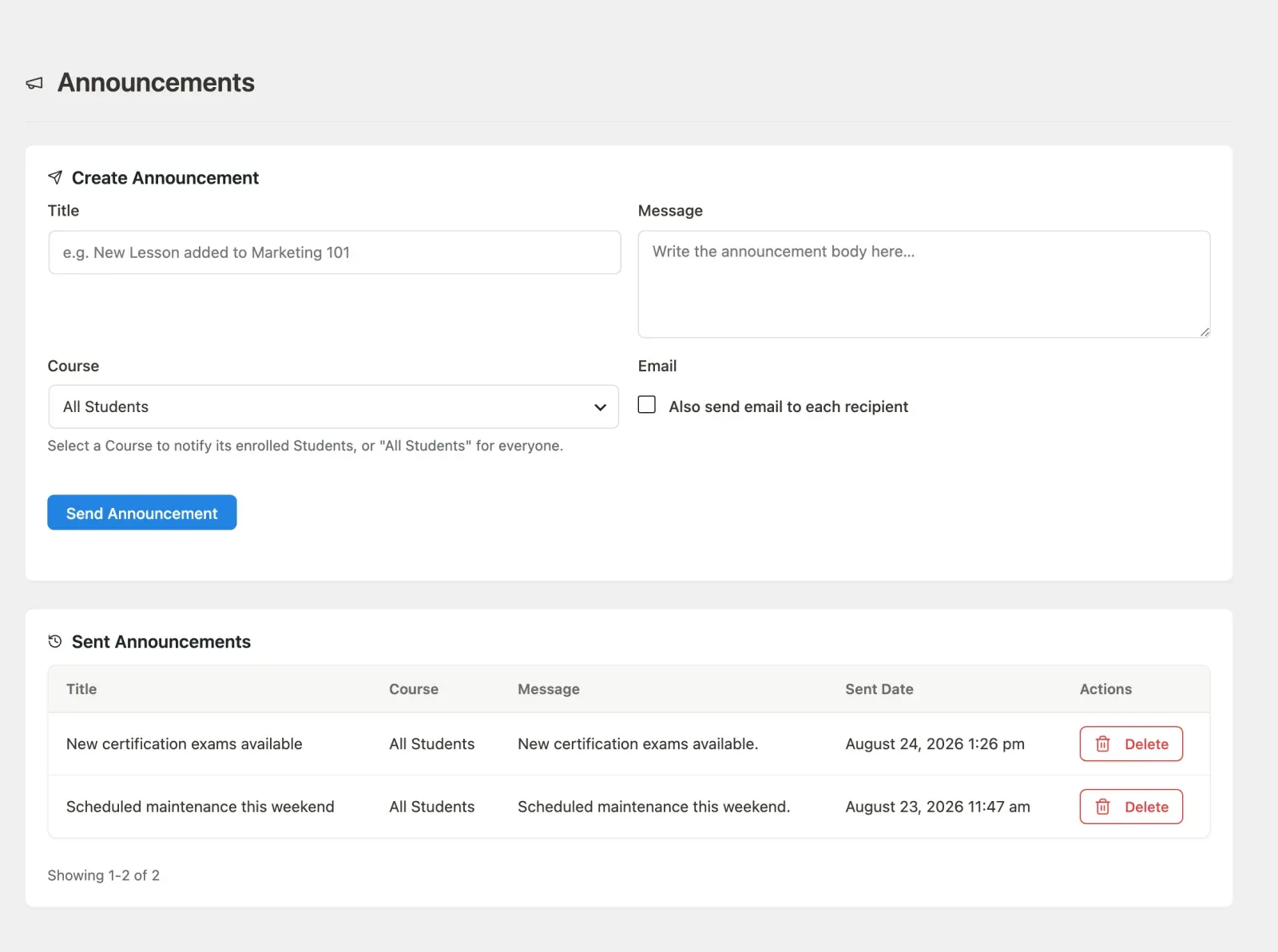The height and width of the screenshot is (952, 1278).
Task: Click the megaphone icon beside Announcements heading
Action: click(x=34, y=83)
